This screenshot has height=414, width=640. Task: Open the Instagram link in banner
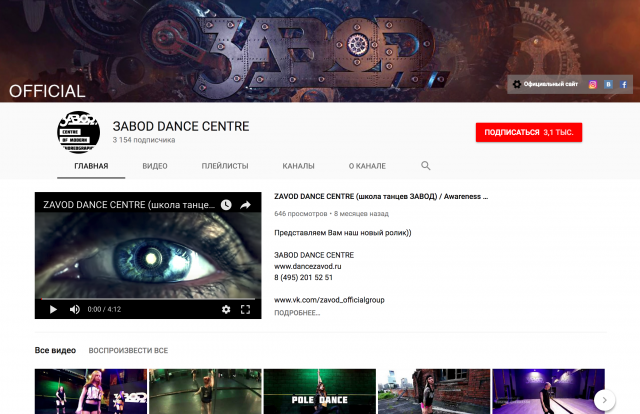(x=593, y=85)
